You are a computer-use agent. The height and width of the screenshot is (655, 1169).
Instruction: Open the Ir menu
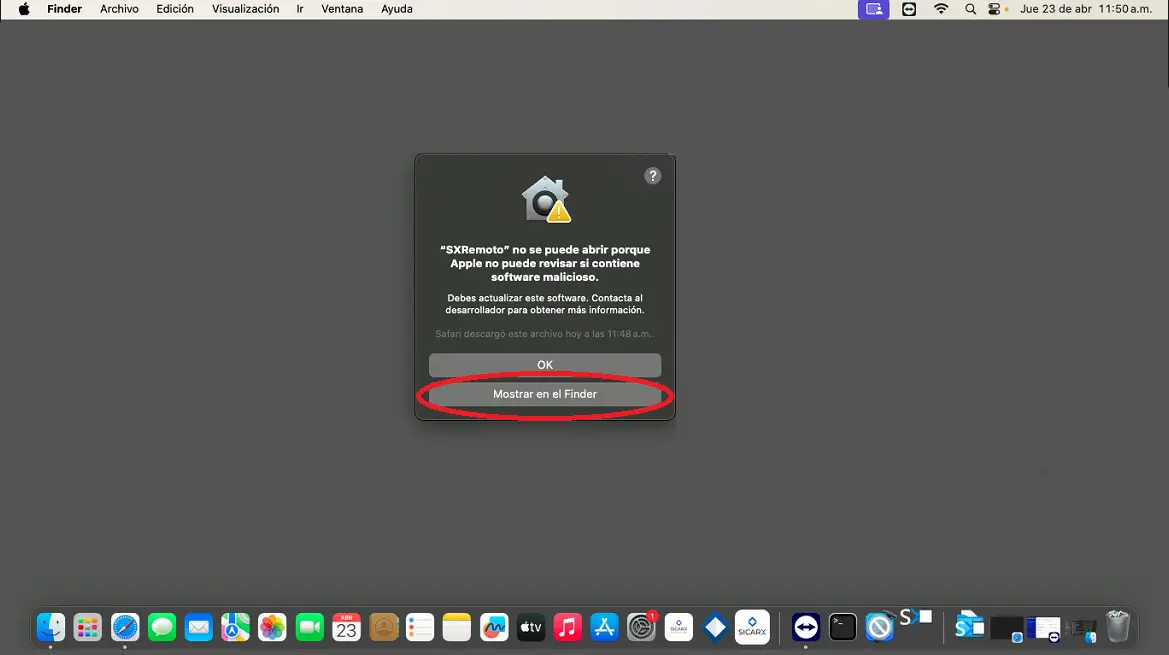click(x=300, y=9)
